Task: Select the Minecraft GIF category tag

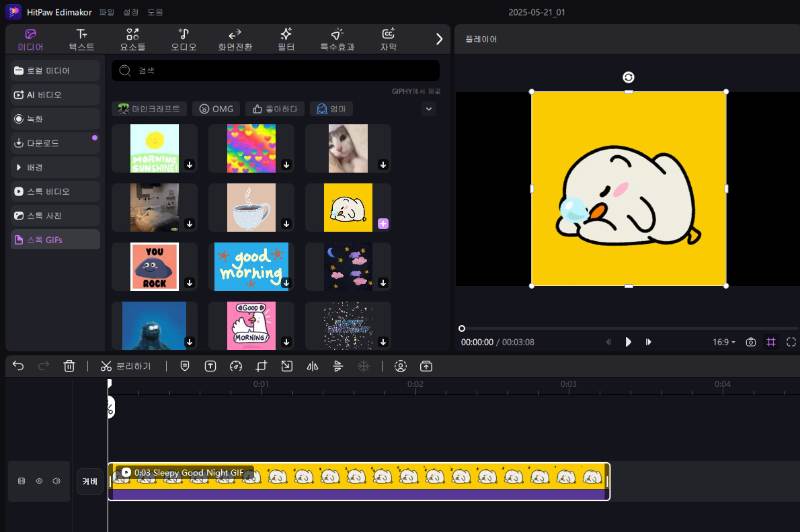Action: [149, 109]
